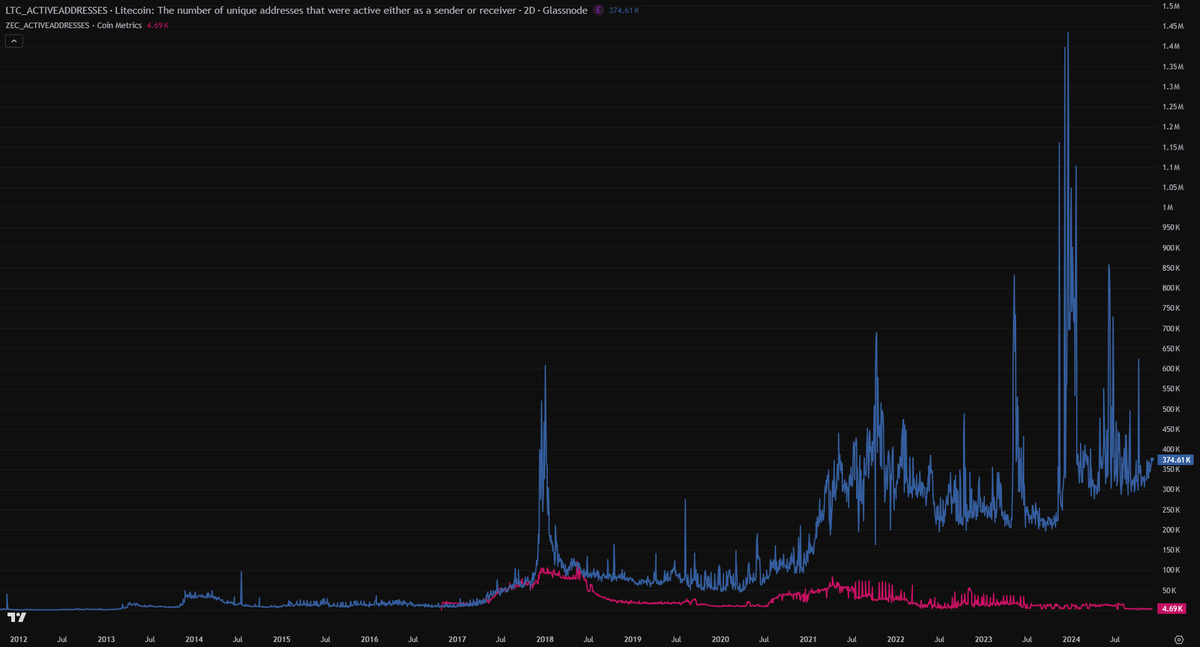
Task: Collapse the indicator legend with the chevron button
Action: point(14,41)
